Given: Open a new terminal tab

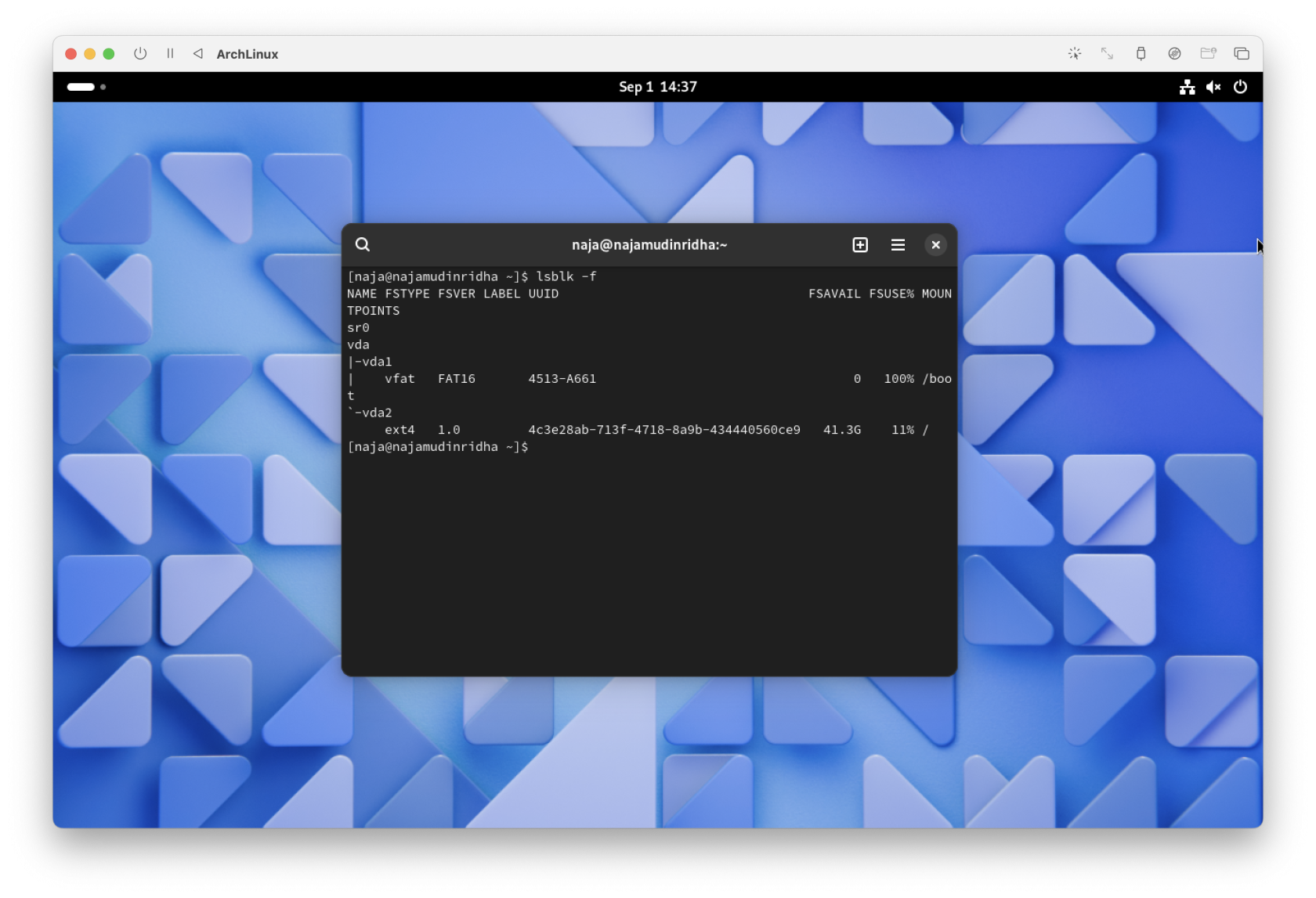Looking at the screenshot, I should click(860, 245).
